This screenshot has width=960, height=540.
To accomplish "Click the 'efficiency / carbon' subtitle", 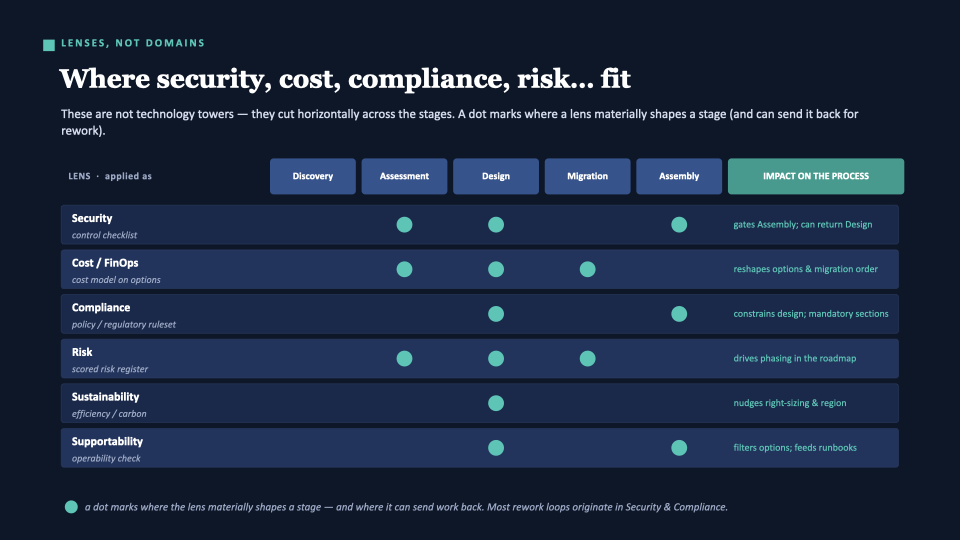I will tap(109, 414).
